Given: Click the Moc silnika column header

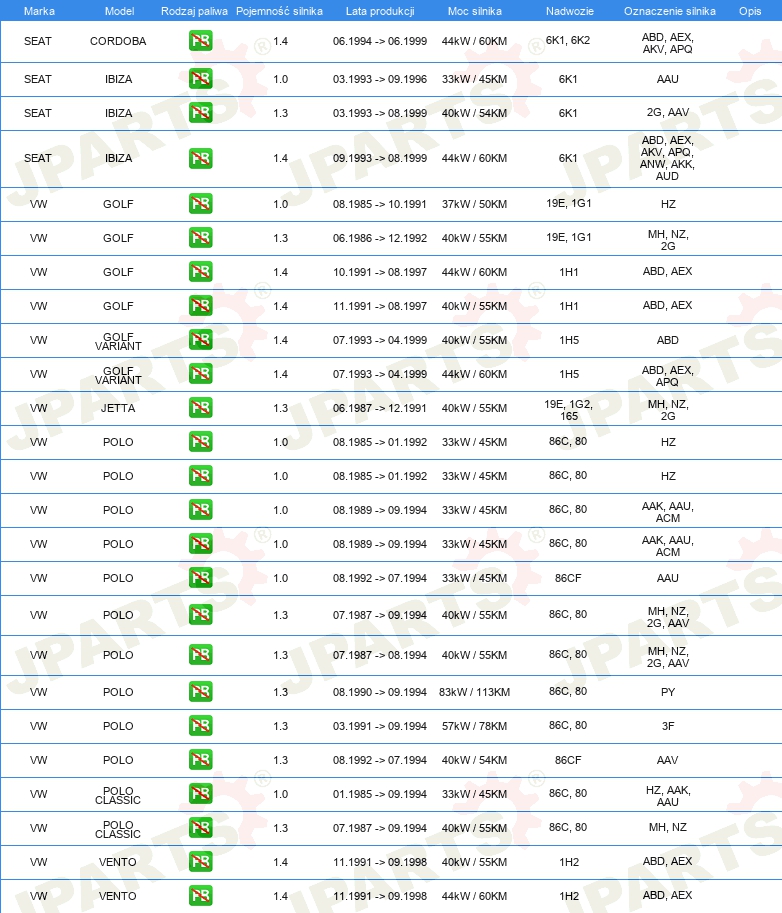Looking at the screenshot, I should (475, 11).
